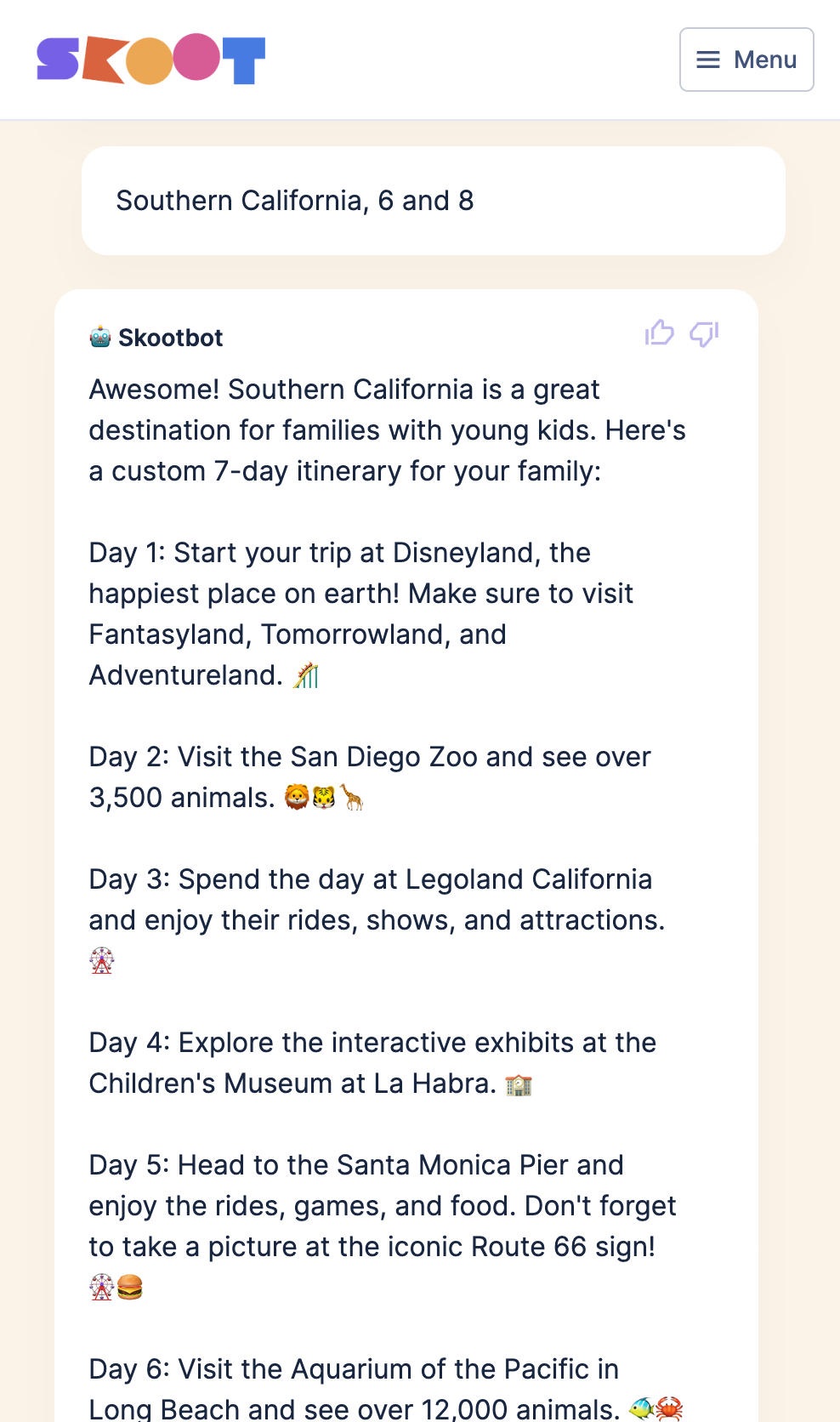Click the Day 4 Children's Museum text
The image size is (840, 1422).
(372, 1063)
